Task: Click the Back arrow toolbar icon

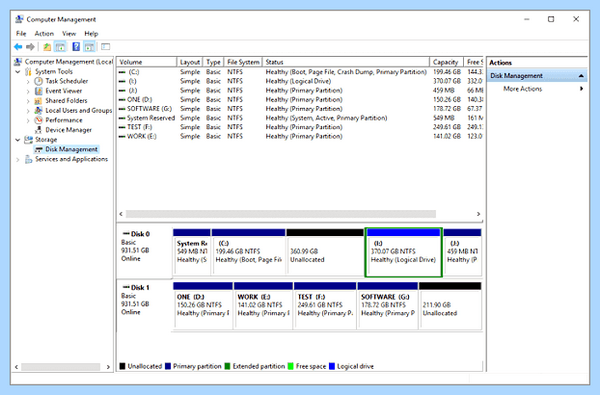Action: (x=18, y=47)
